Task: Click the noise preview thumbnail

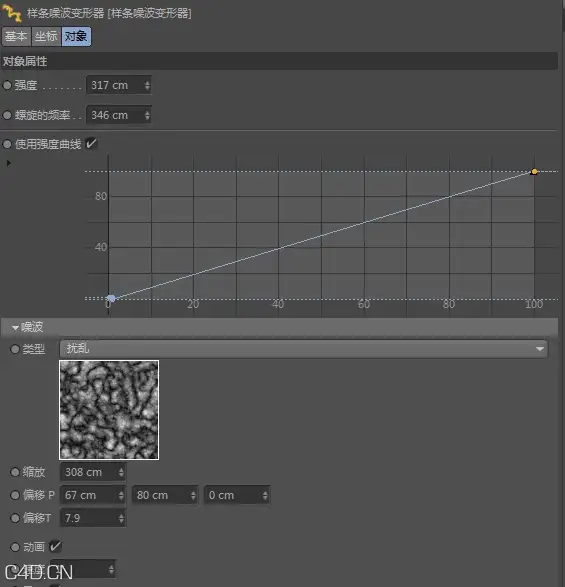Action: (109, 410)
